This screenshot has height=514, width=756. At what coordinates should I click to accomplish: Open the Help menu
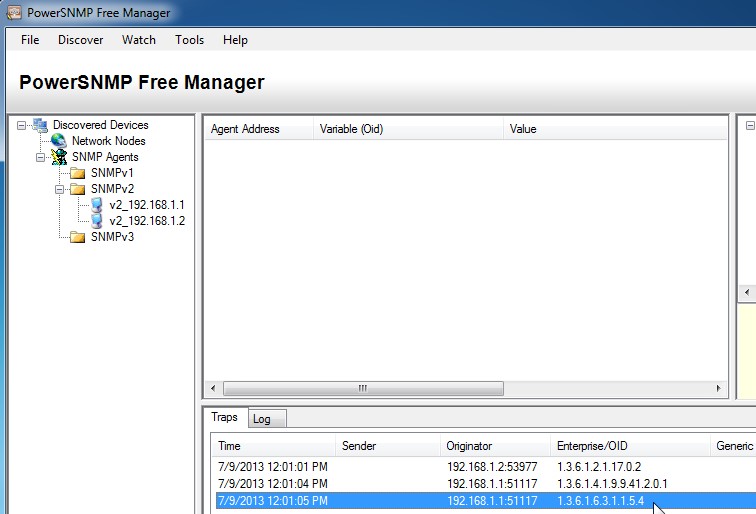click(235, 40)
